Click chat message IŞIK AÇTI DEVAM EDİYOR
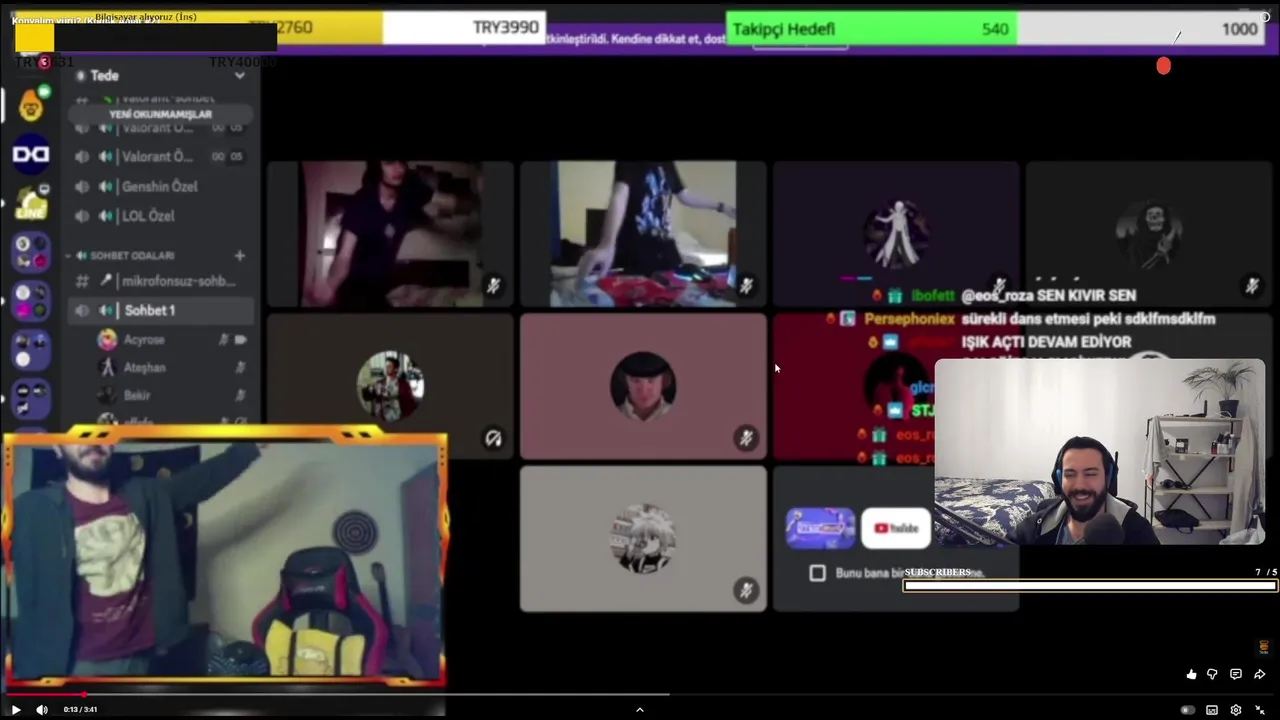 [1046, 342]
